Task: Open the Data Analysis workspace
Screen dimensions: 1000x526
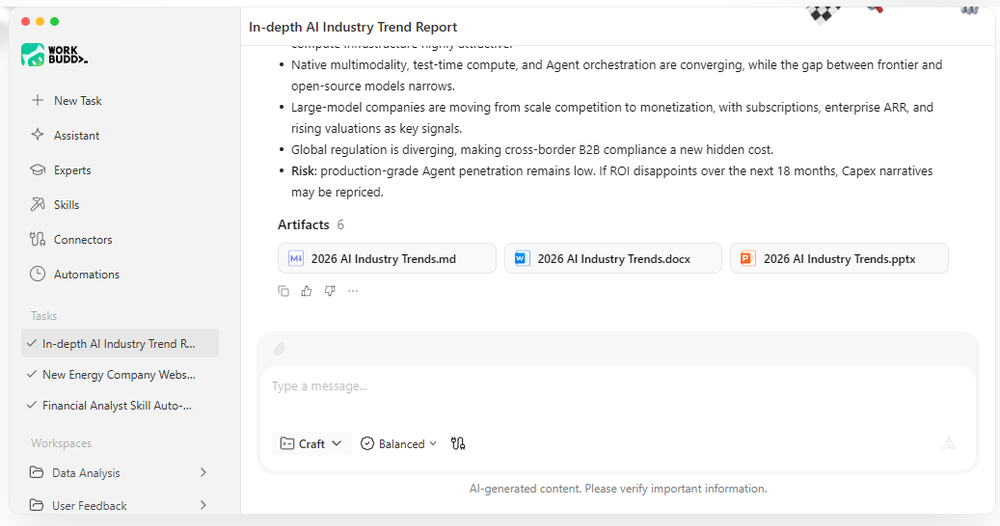Action: tap(120, 472)
